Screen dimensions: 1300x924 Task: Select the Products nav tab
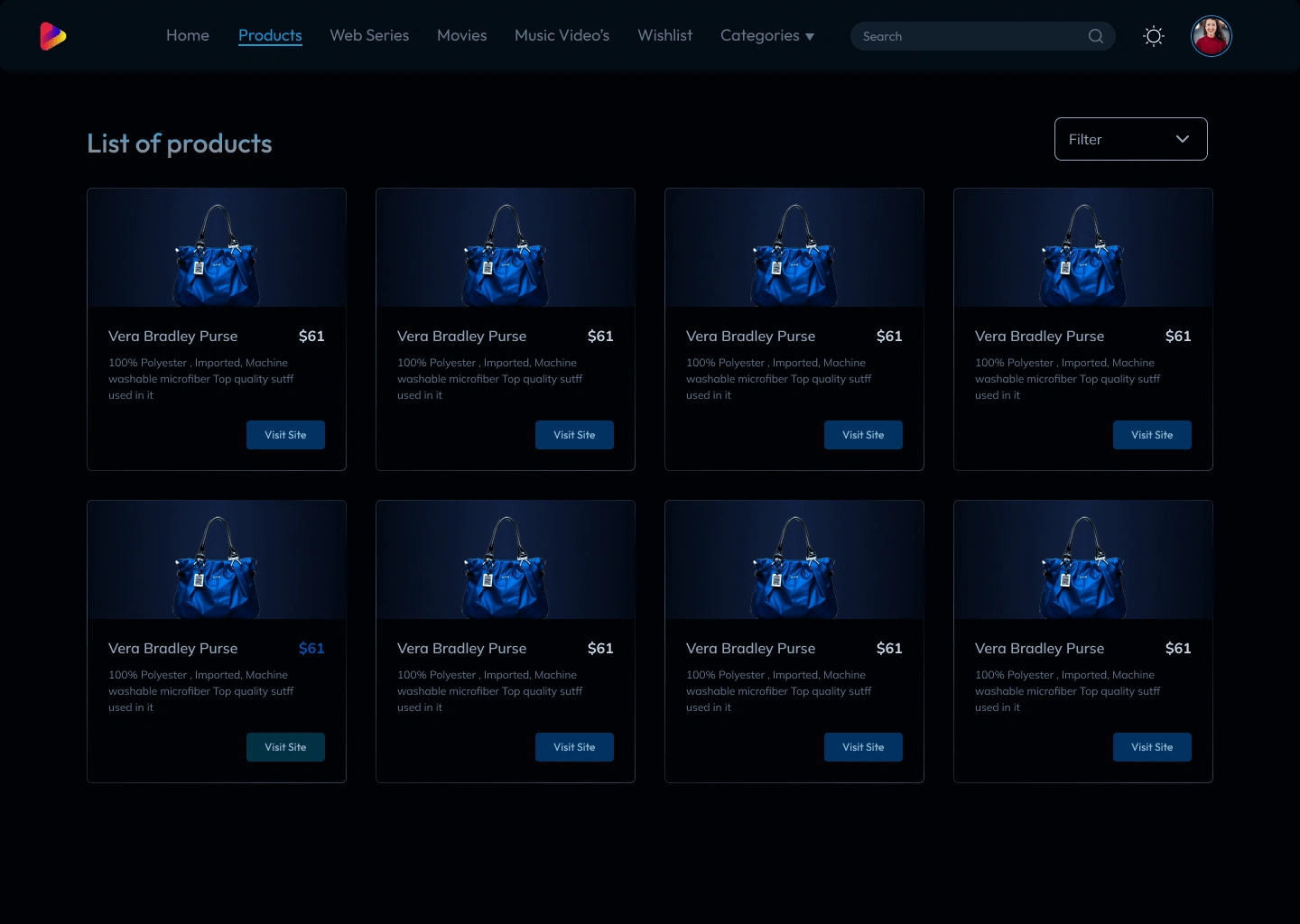click(270, 35)
